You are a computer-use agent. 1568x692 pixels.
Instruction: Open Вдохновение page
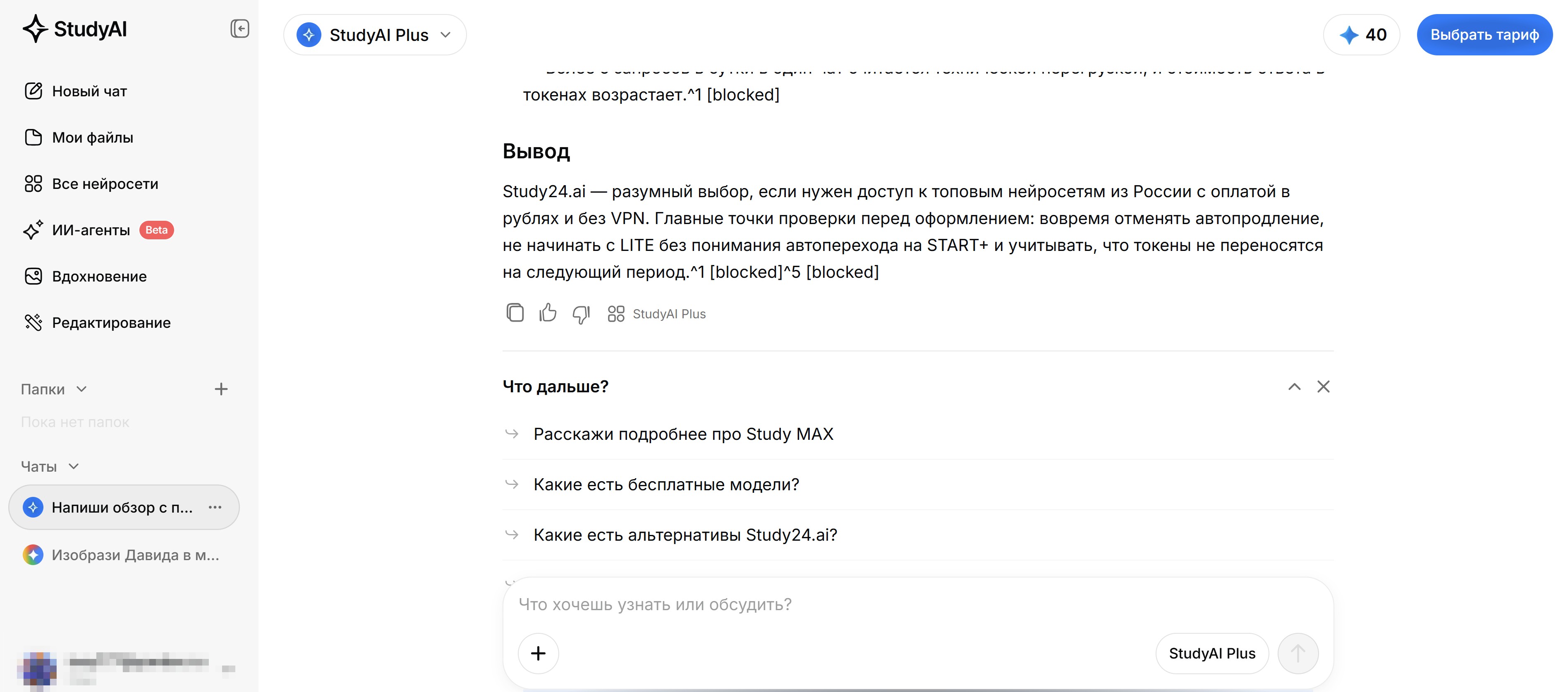[x=85, y=276]
